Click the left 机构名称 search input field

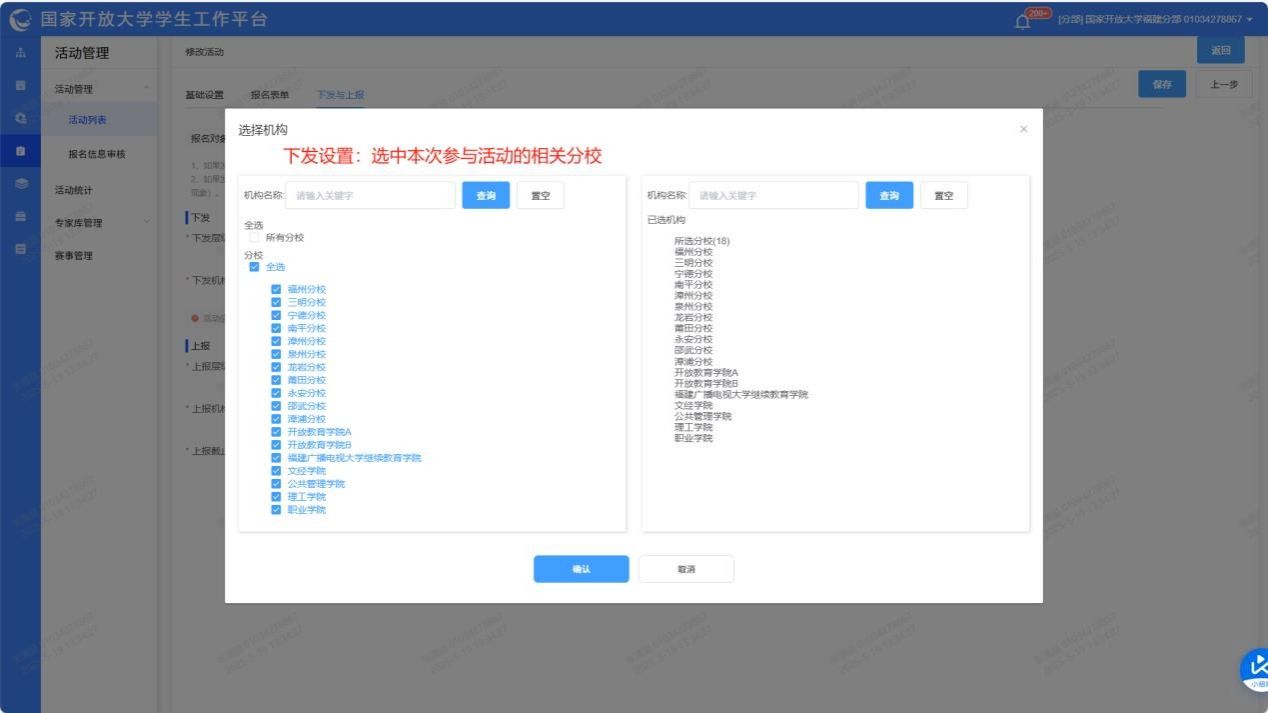pos(370,196)
